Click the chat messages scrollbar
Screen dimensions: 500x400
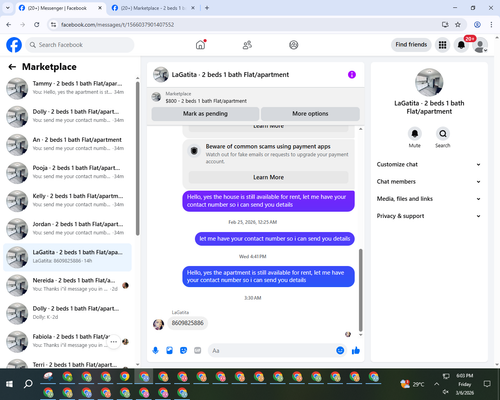pos(360,289)
